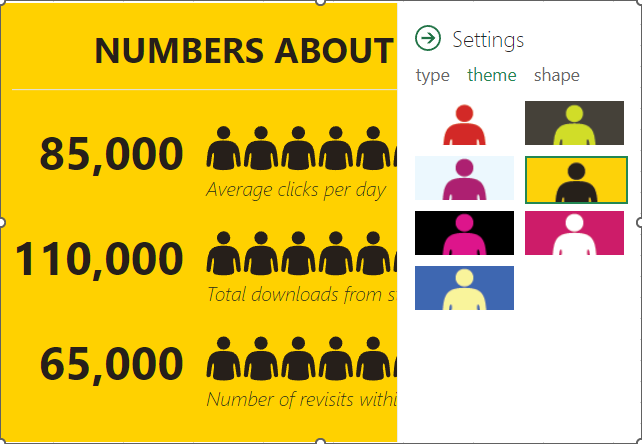
Task: Apply the black theme with magenta person
Action: coord(464,233)
